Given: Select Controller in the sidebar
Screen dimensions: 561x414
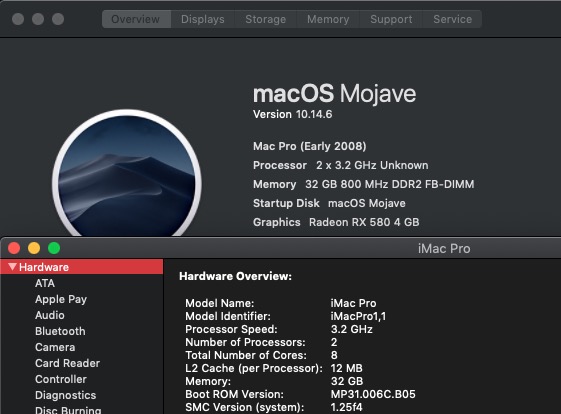Looking at the screenshot, I should [x=61, y=379].
